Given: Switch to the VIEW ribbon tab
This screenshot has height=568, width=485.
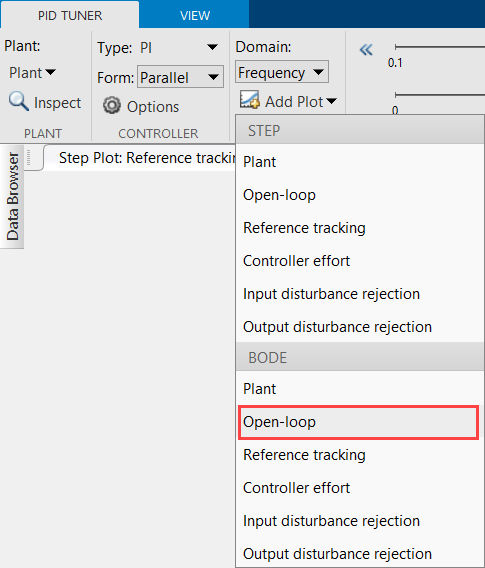Looking at the screenshot, I should point(195,16).
